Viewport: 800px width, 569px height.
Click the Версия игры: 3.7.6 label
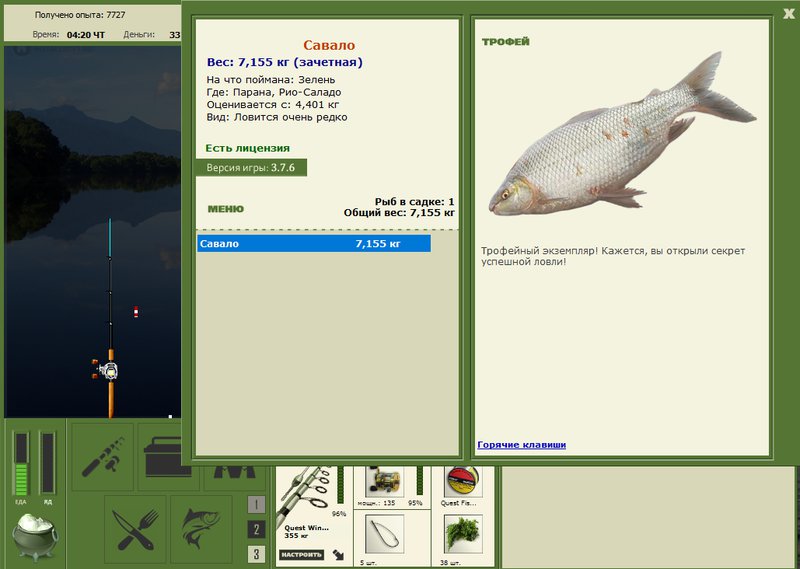point(251,167)
